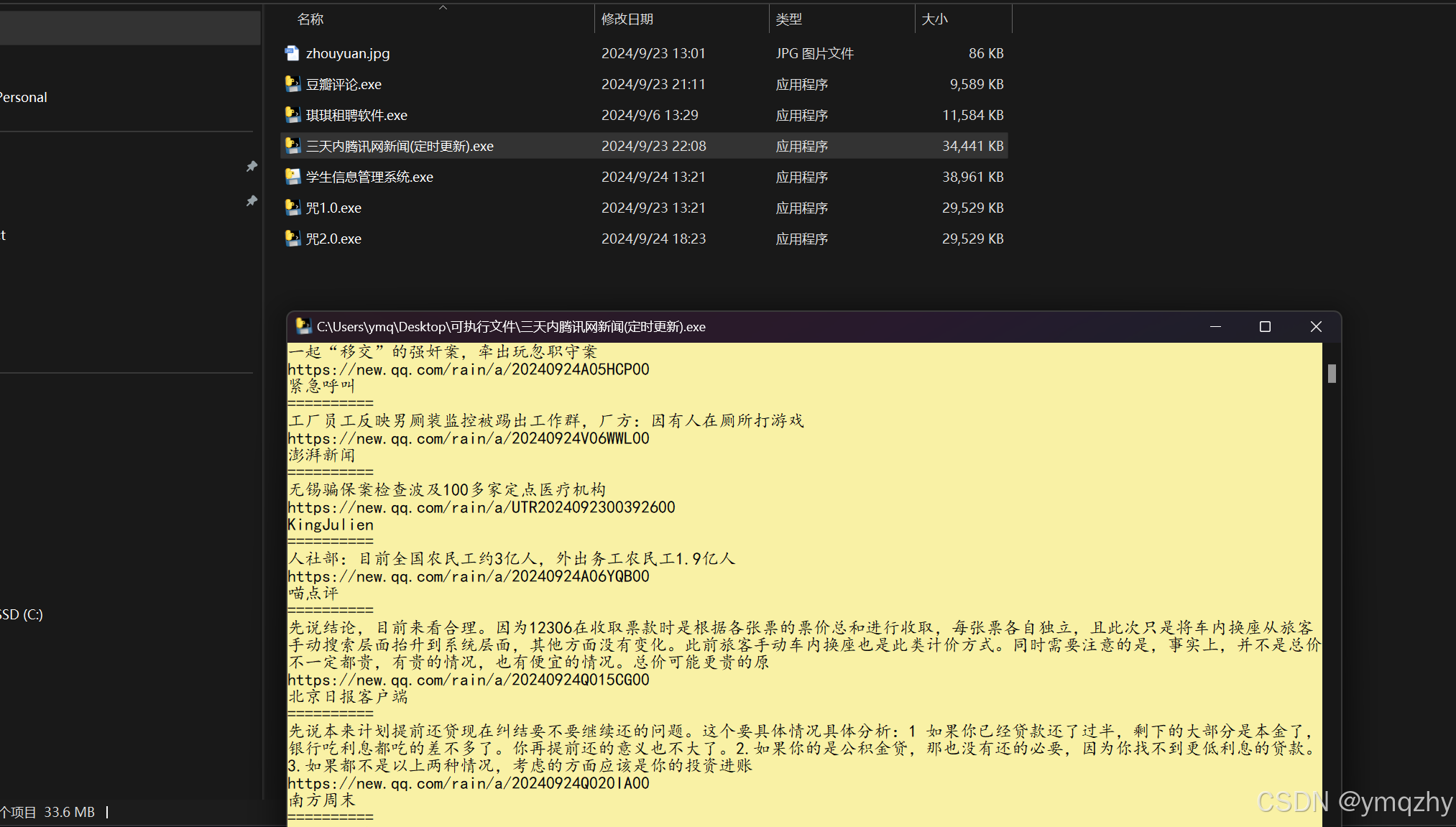Select the 三天内腾讯网新闻(定时更新).exe file row
Viewport: 1456px width, 827px height.
point(400,146)
